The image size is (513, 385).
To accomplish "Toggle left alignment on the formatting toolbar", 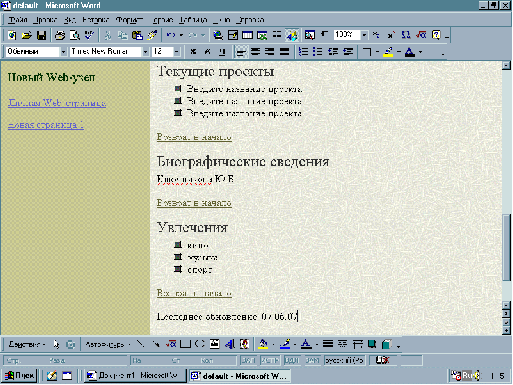I will [x=241, y=52].
